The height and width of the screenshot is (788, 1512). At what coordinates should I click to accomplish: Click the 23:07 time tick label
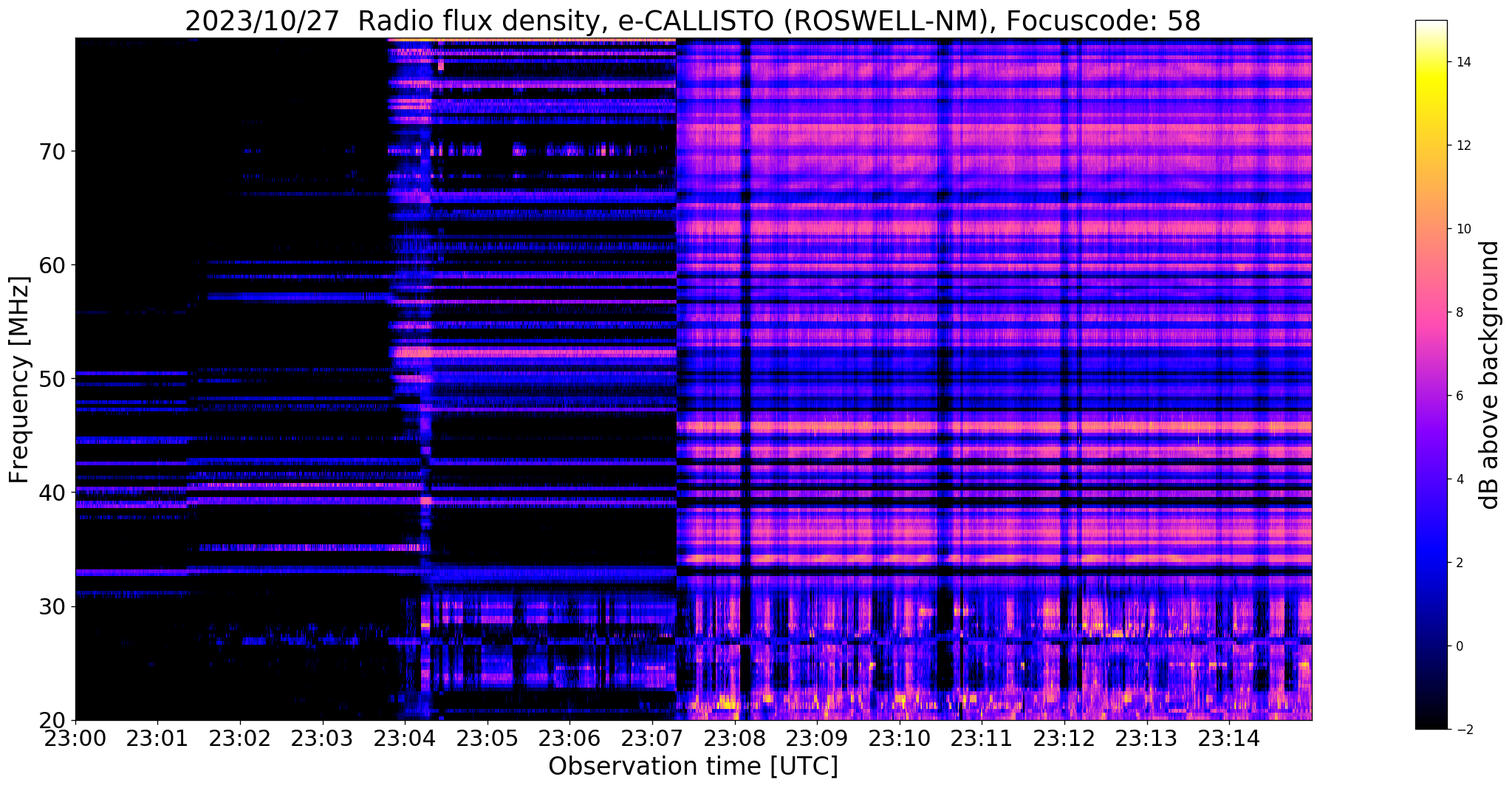(x=652, y=738)
